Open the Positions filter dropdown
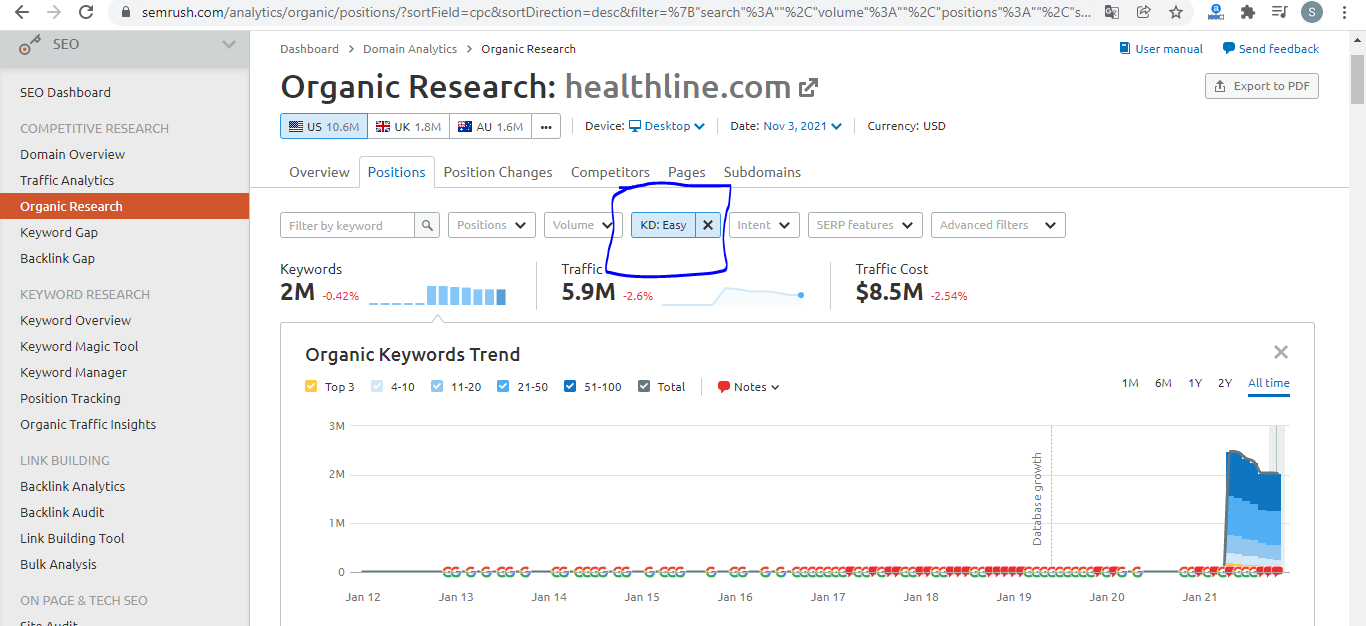The width and height of the screenshot is (1366, 626). click(492, 225)
